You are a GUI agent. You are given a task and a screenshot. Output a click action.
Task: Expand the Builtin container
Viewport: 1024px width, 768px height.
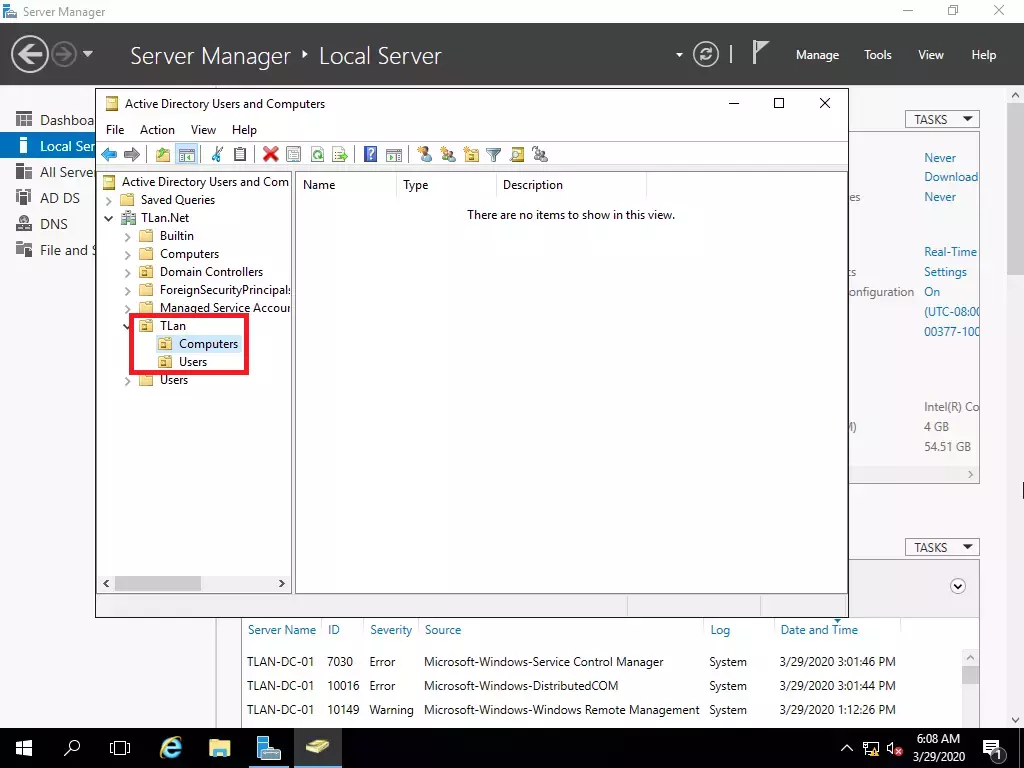[x=127, y=236]
